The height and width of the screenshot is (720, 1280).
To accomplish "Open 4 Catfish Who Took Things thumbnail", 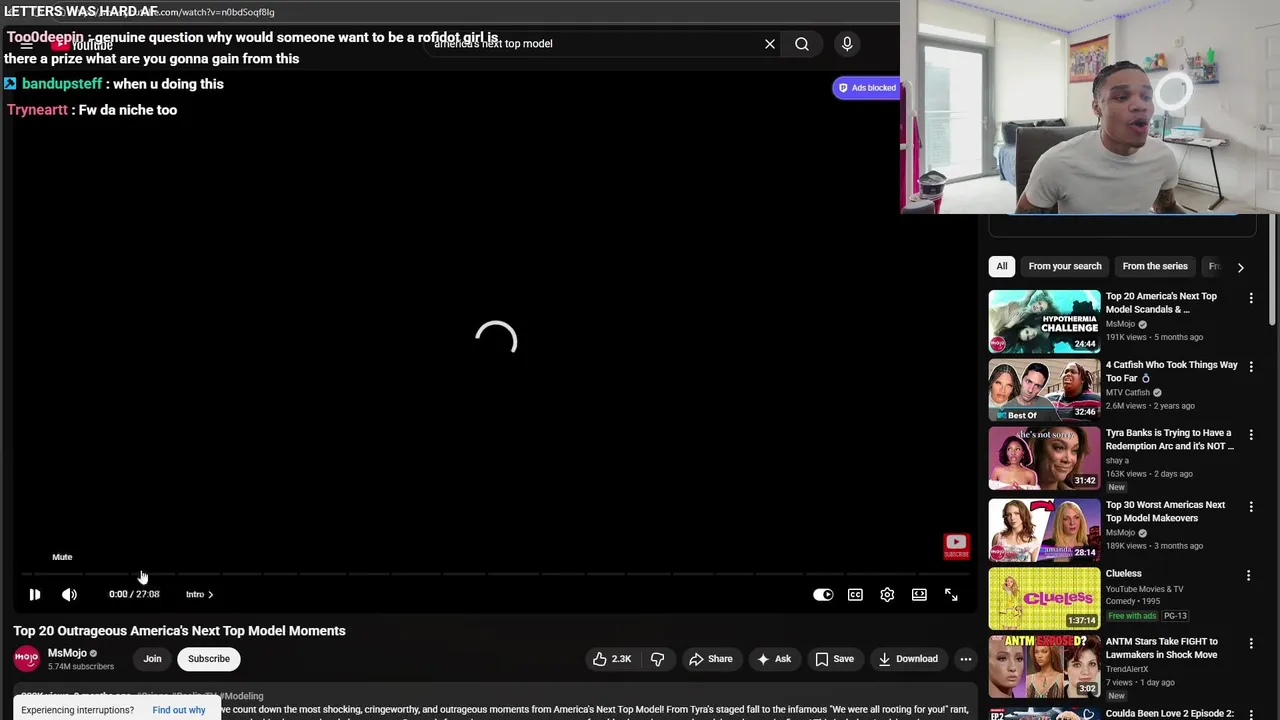I will coord(1044,390).
